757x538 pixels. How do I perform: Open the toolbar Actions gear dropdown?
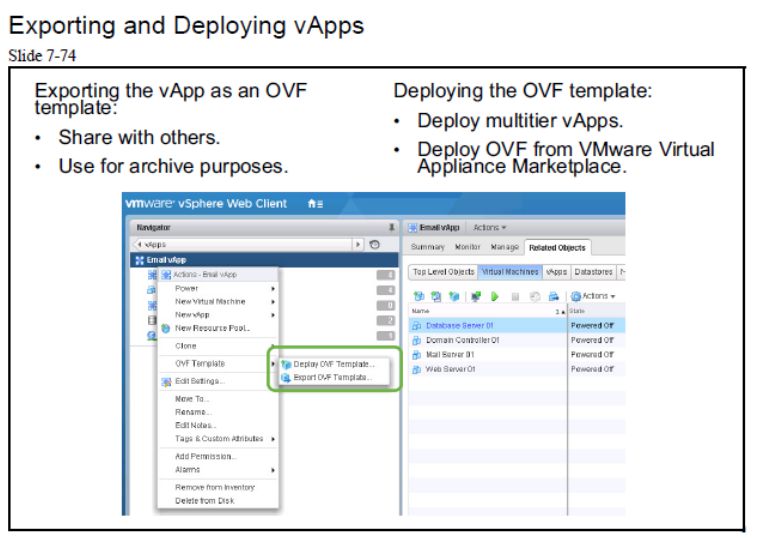tap(593, 296)
